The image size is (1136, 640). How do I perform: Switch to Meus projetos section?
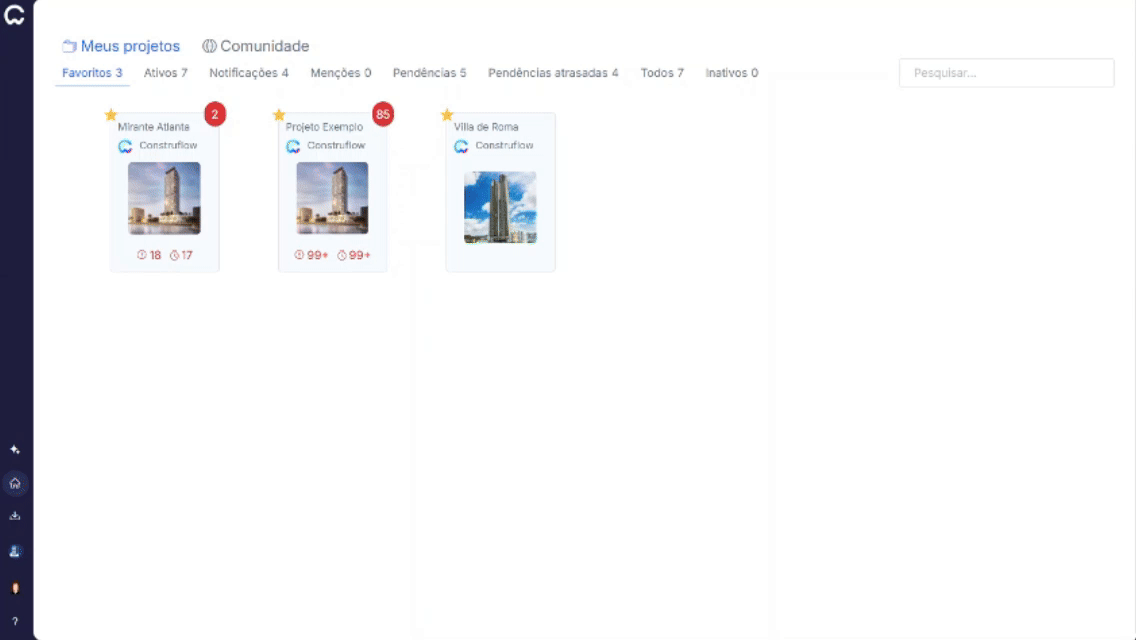tap(121, 46)
